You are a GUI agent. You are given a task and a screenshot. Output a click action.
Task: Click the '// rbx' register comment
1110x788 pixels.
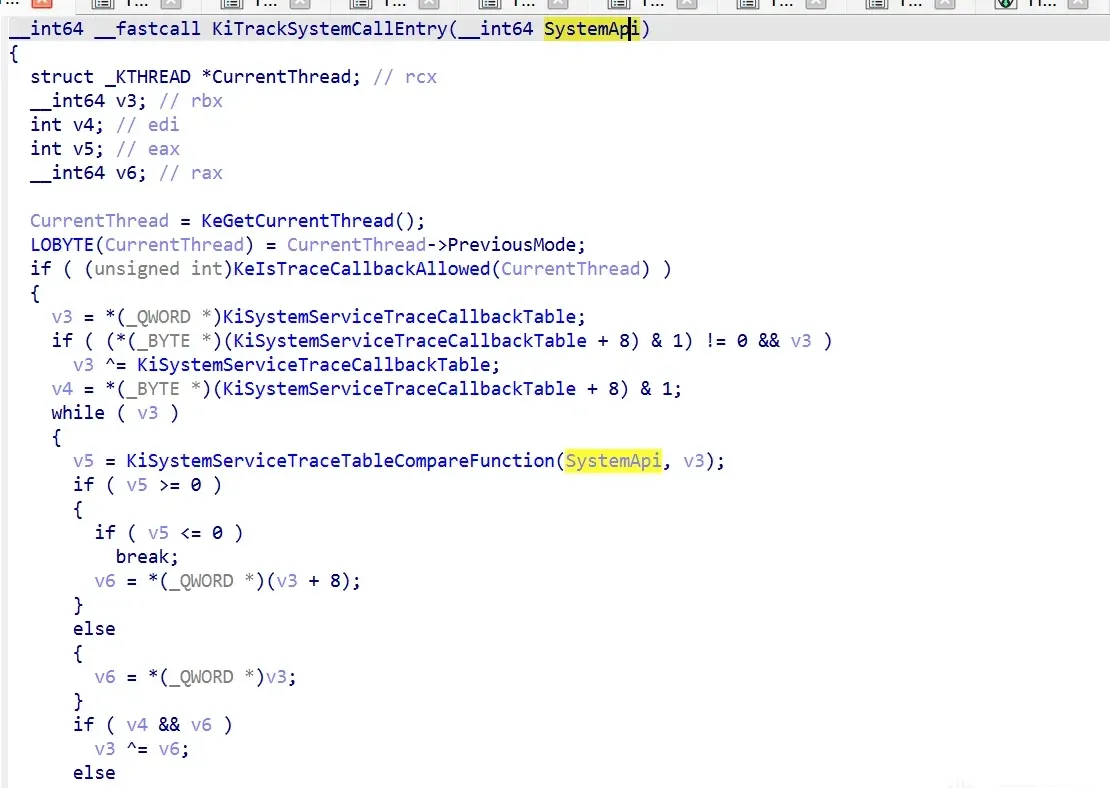tap(190, 101)
